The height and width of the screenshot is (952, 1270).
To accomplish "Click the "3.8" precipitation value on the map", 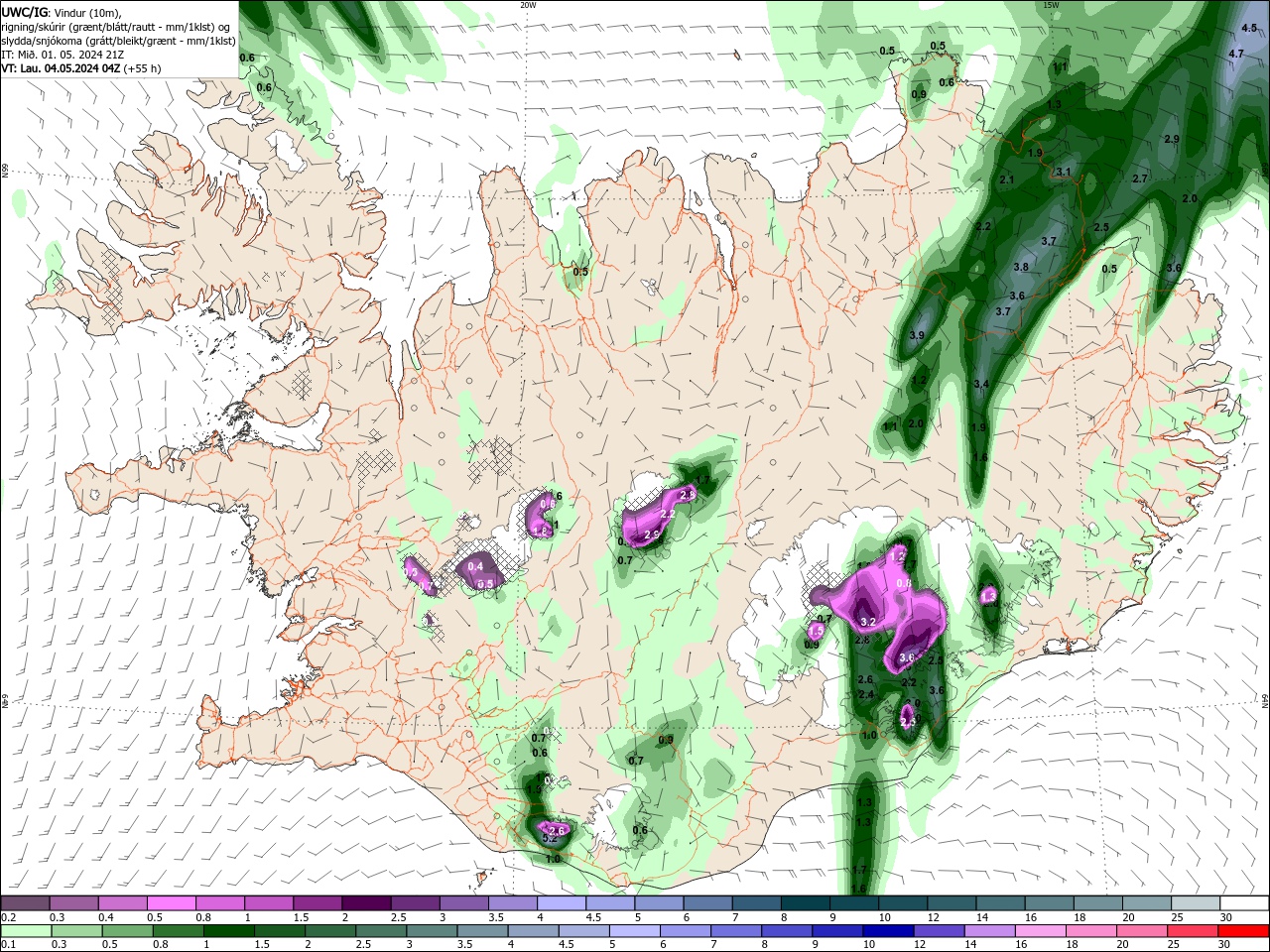I will tap(1021, 268).
